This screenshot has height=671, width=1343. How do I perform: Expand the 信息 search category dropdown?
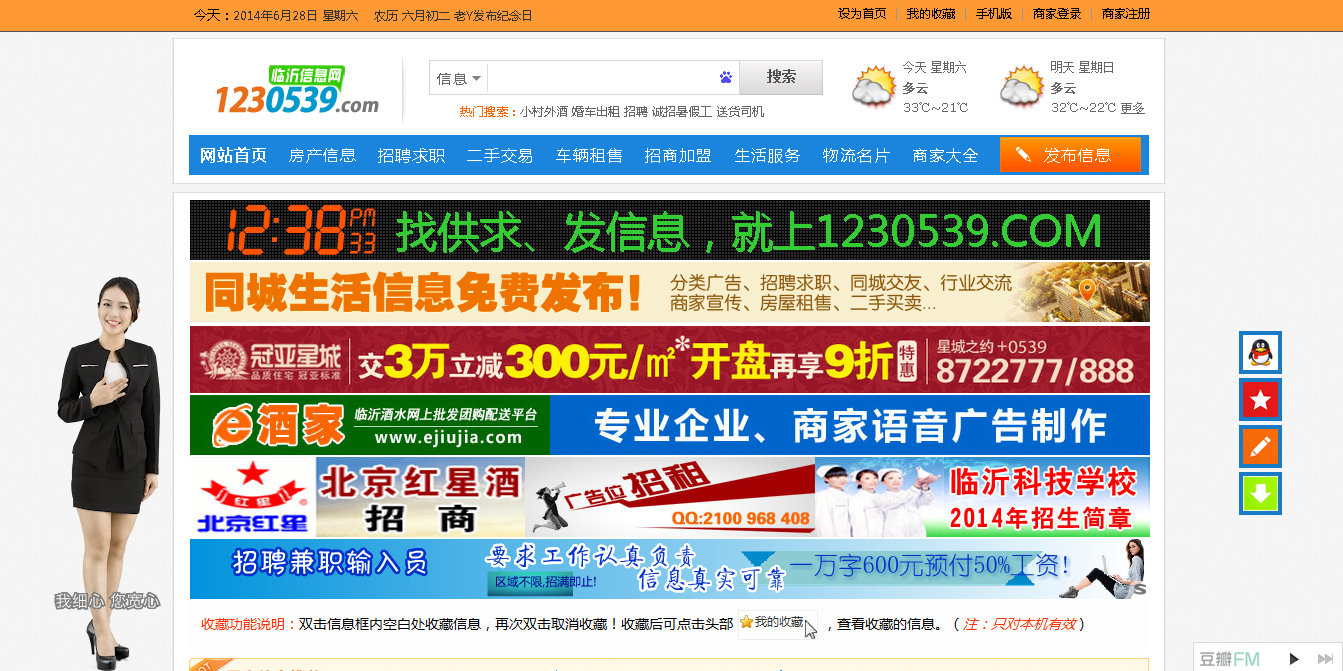[x=459, y=78]
